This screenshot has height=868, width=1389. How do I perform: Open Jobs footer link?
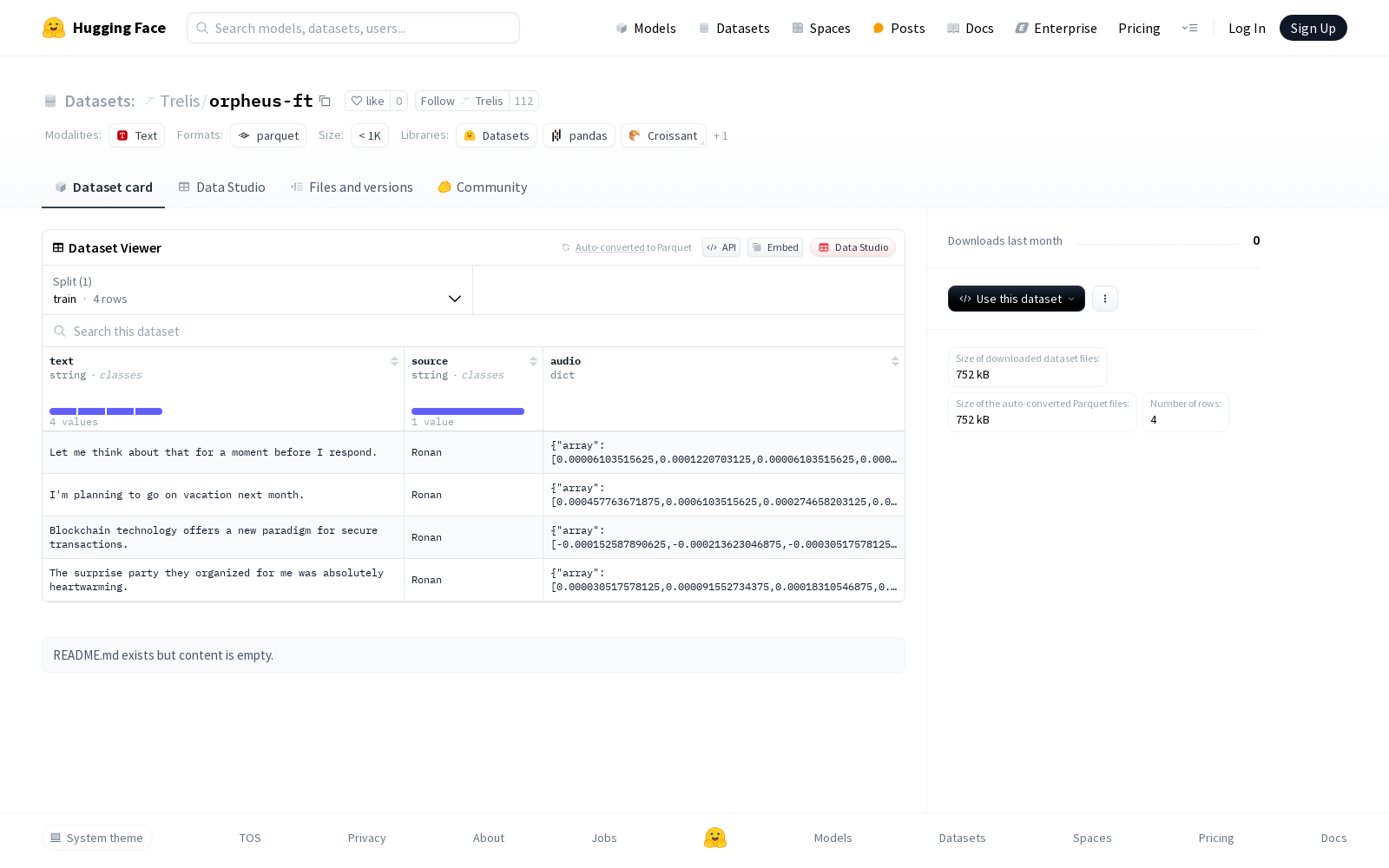click(x=604, y=838)
